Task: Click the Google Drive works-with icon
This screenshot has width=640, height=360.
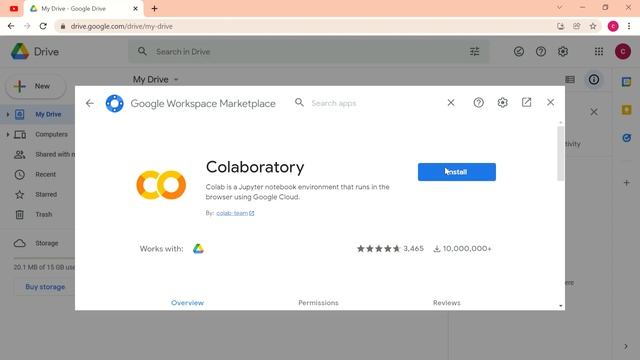Action: coord(198,249)
